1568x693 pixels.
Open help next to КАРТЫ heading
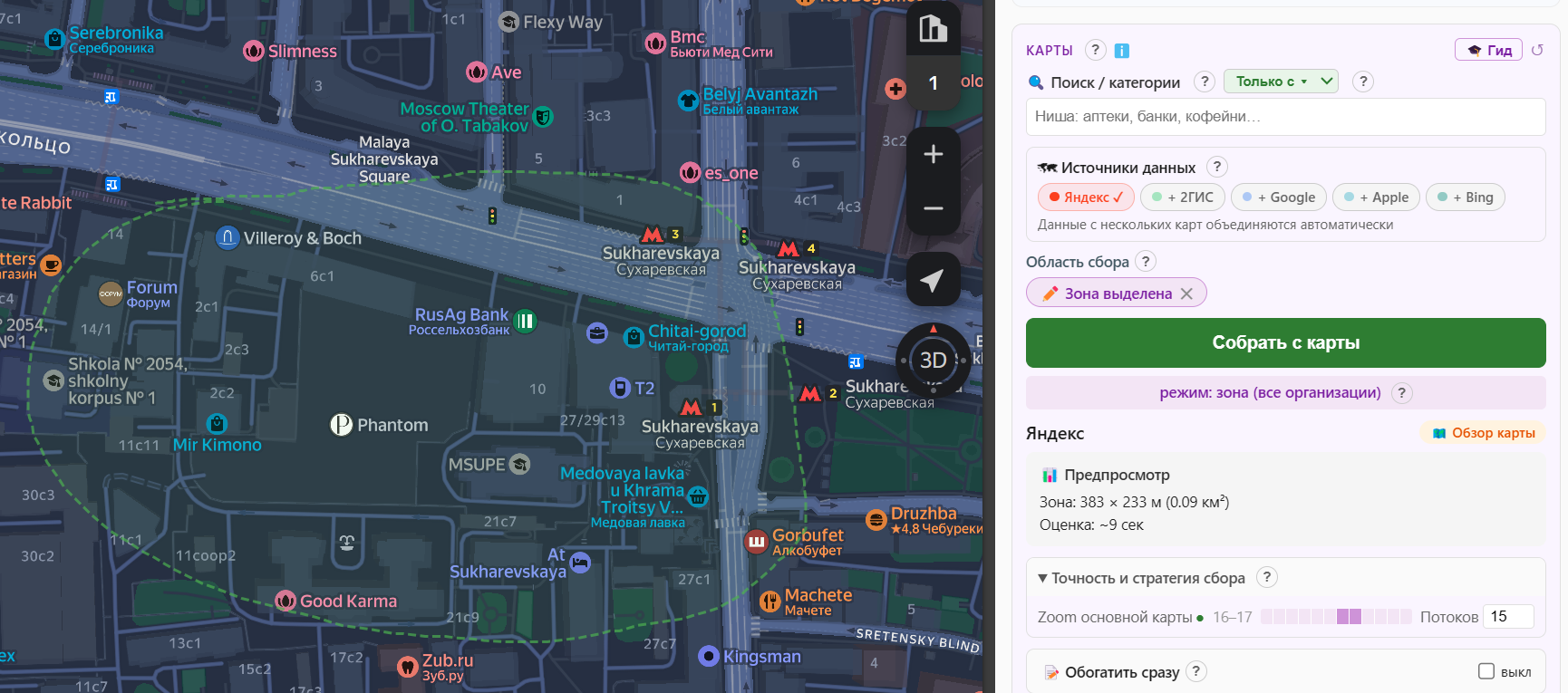1095,50
